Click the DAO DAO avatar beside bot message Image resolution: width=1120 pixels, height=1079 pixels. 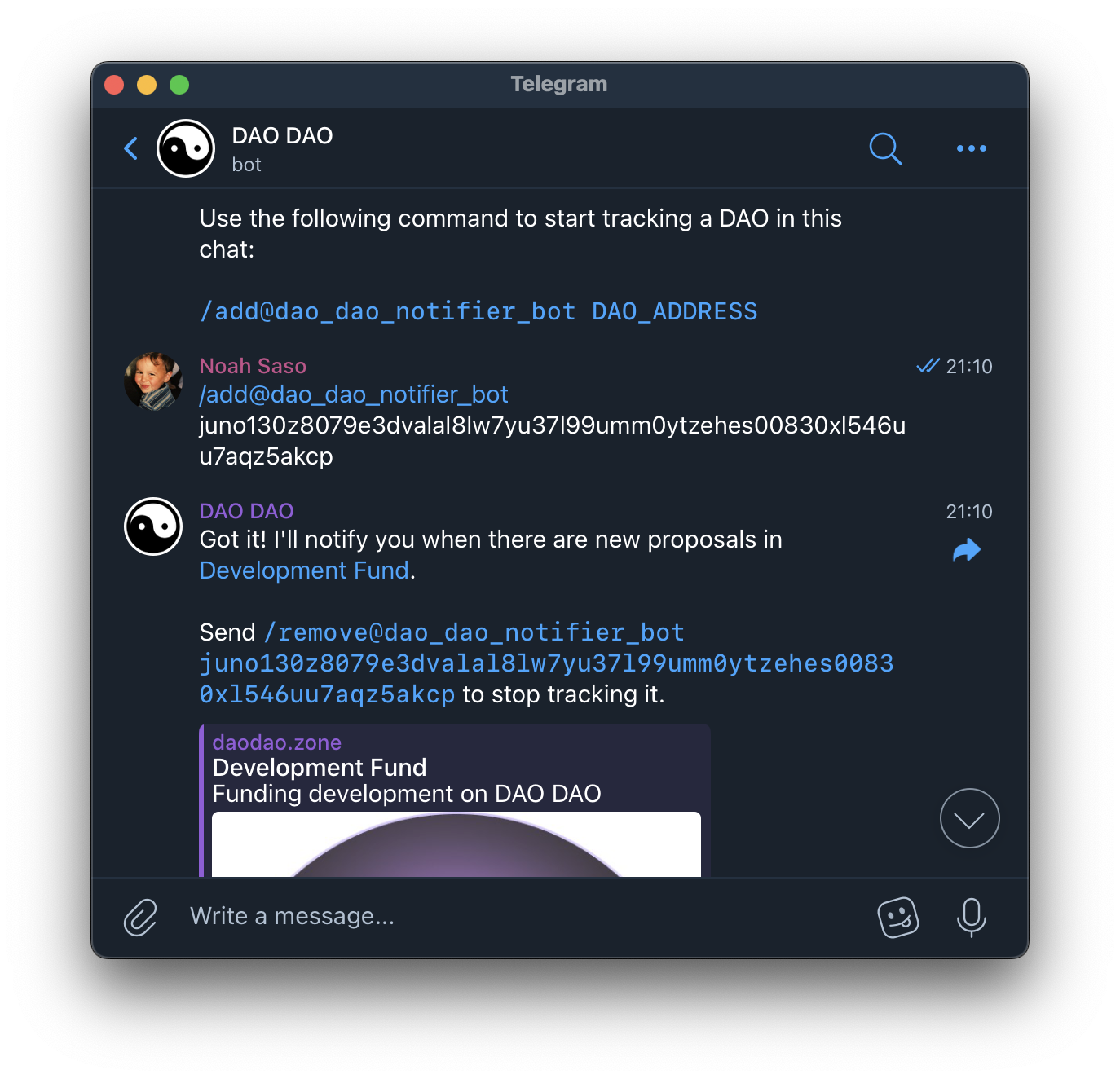click(x=153, y=526)
